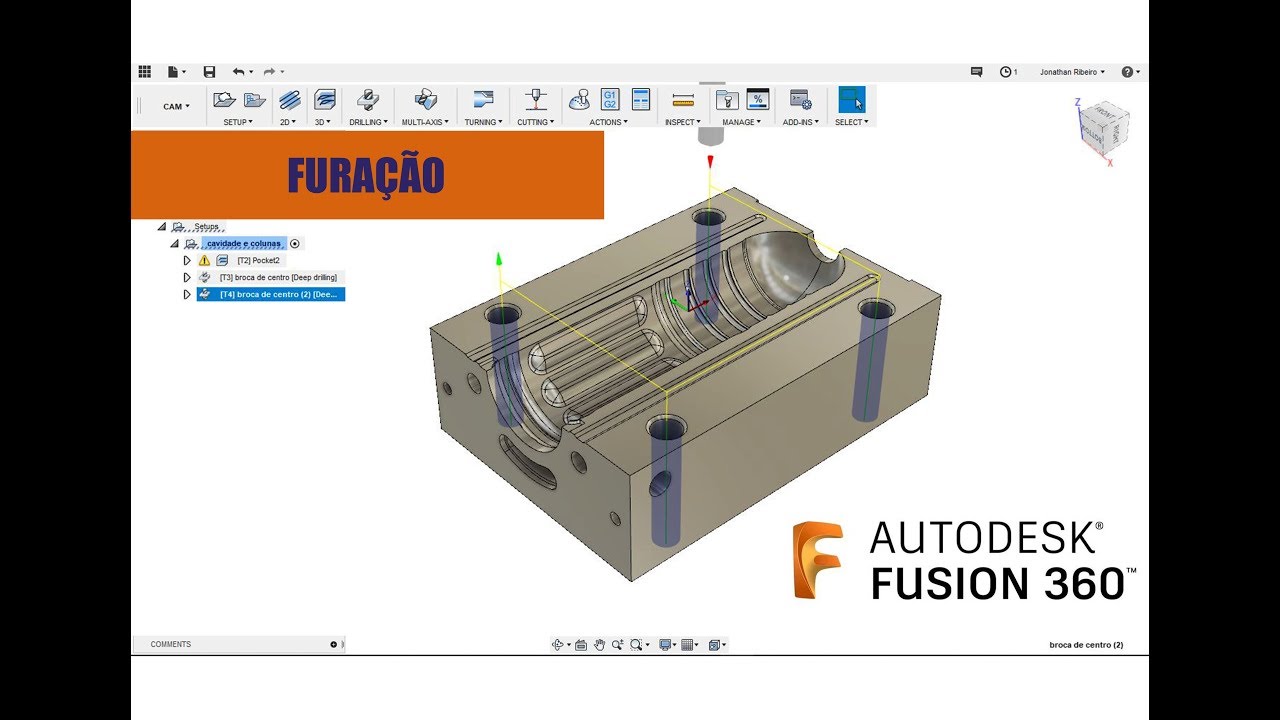Select the 3D milling operation icon
The height and width of the screenshot is (720, 1280).
coord(324,99)
